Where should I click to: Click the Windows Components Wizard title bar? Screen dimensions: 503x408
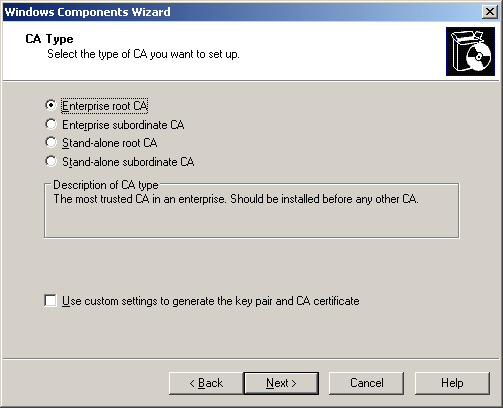[242, 12]
